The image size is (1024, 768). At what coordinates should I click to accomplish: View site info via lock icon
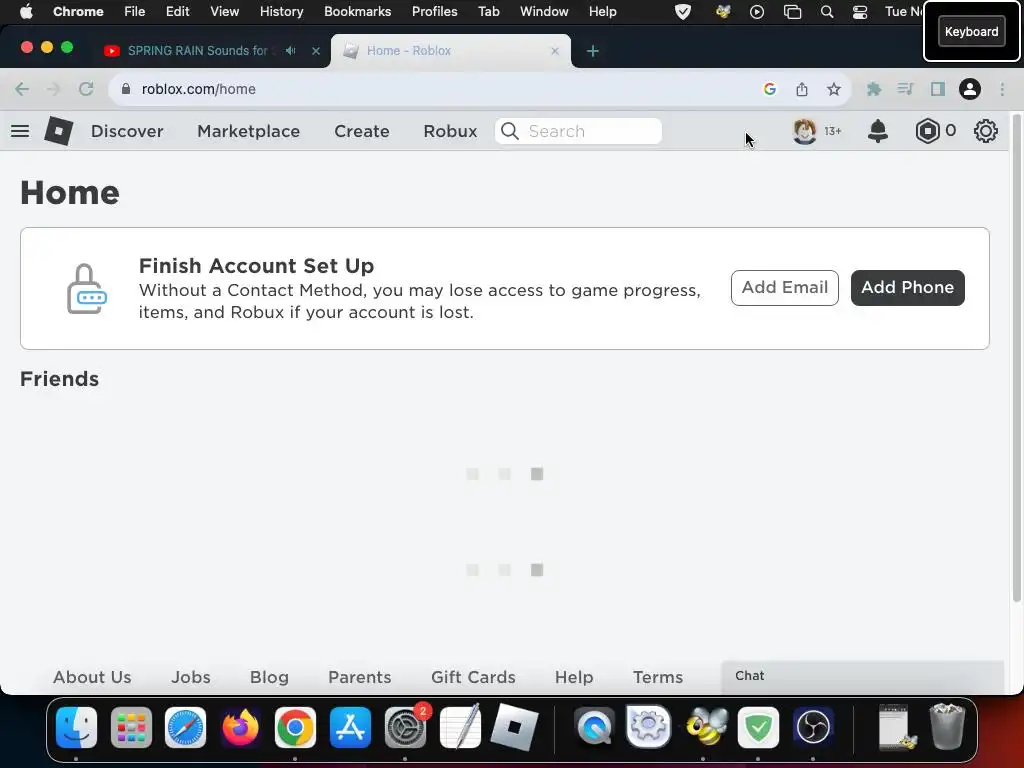[x=126, y=89]
